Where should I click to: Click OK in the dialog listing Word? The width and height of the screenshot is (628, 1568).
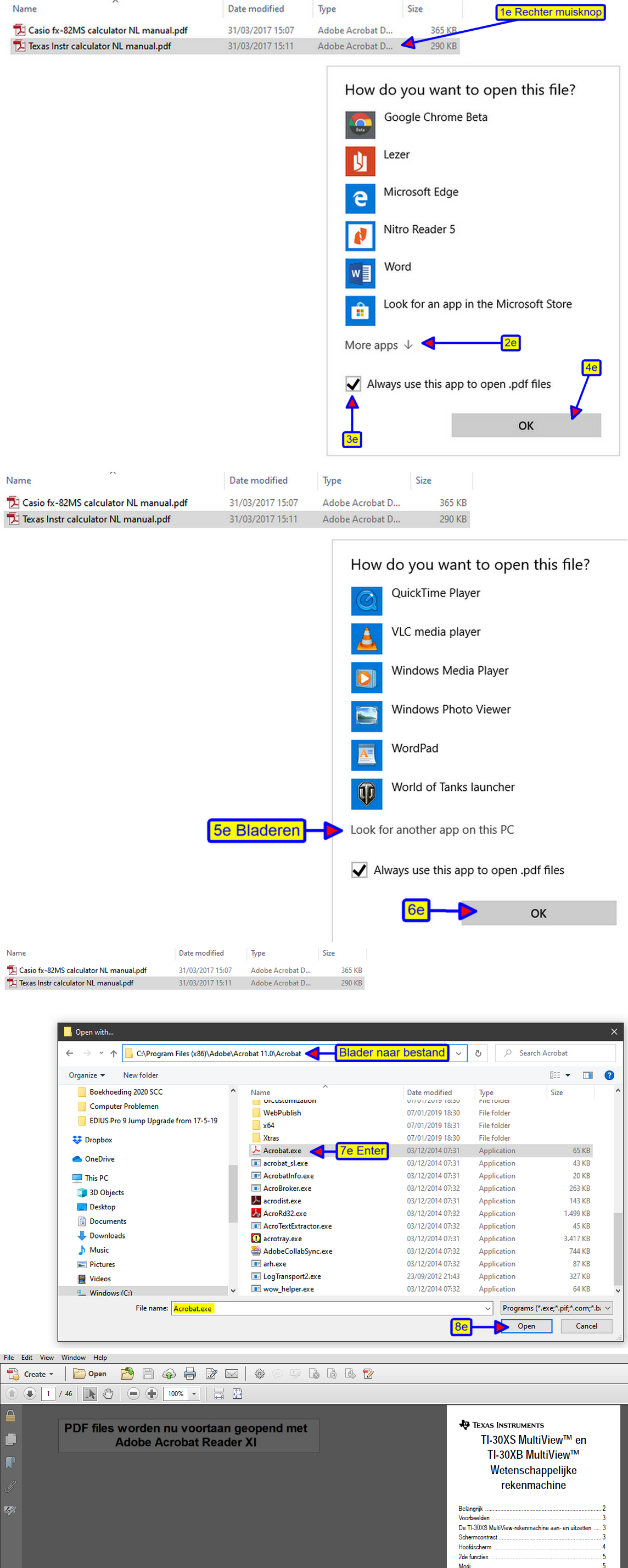tap(526, 426)
